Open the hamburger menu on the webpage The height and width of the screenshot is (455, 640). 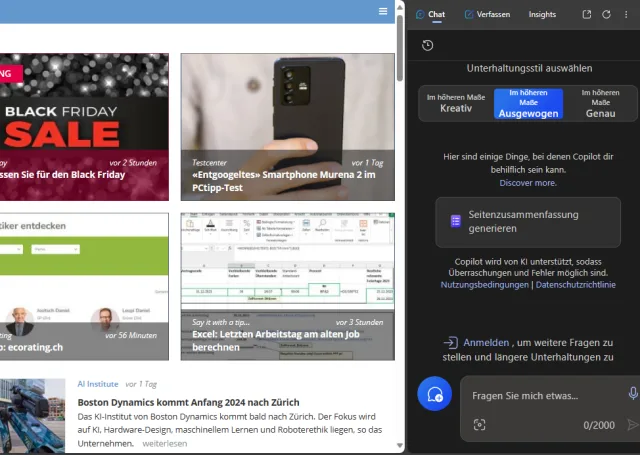coord(382,11)
